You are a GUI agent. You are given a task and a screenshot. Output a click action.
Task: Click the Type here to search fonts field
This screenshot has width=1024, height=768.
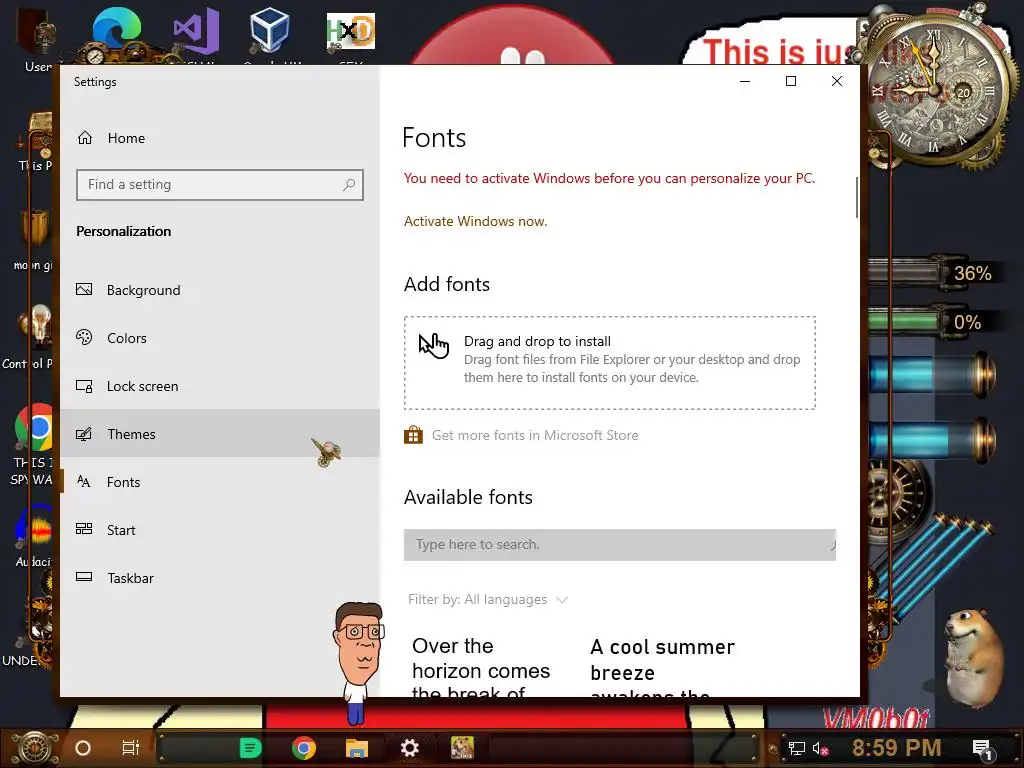click(620, 545)
